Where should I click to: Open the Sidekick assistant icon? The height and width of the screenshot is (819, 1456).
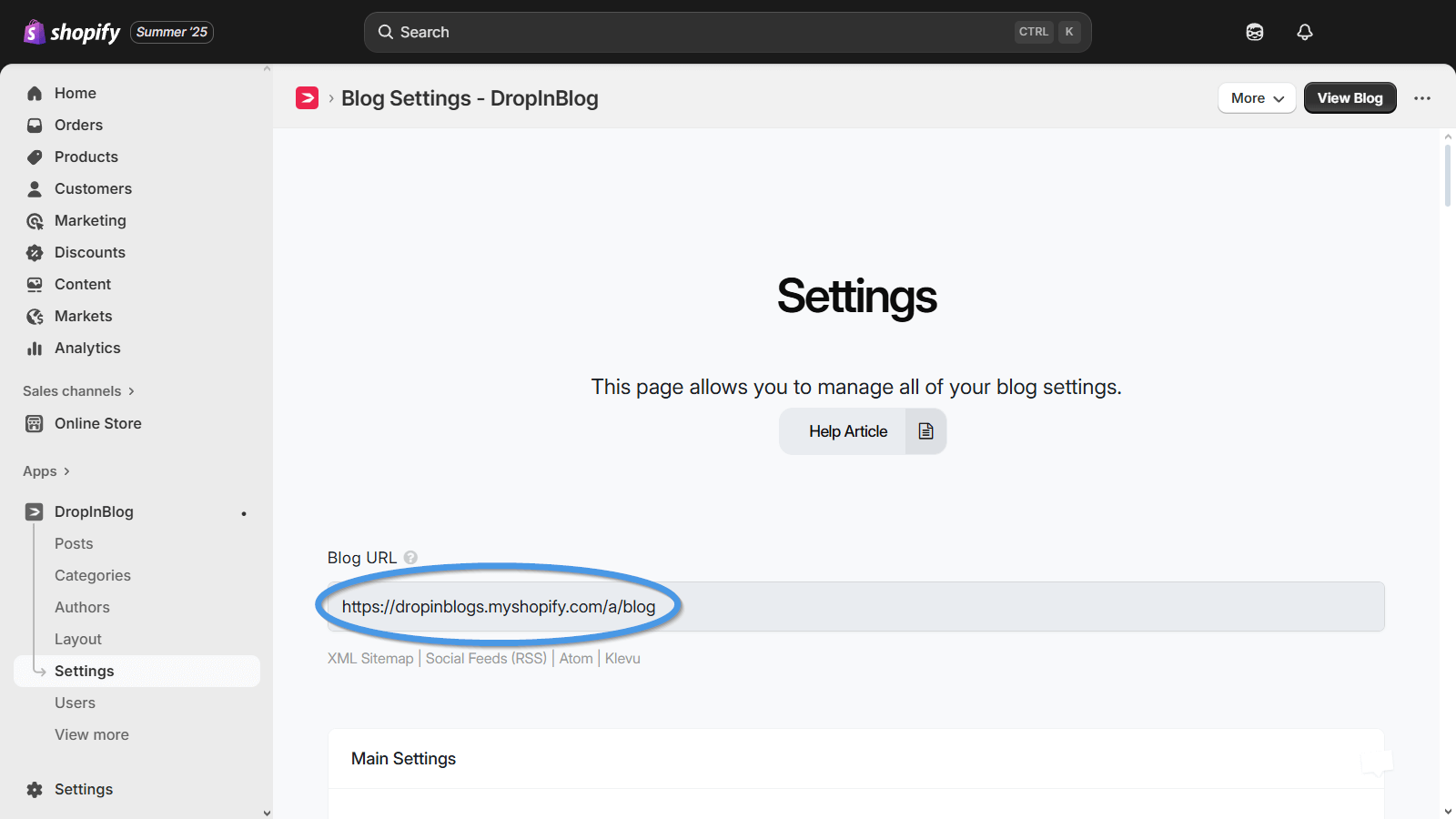coord(1255,32)
